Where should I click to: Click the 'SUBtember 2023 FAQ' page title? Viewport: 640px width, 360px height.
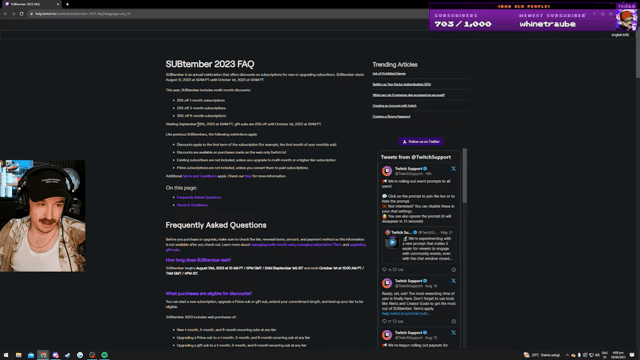[210, 64]
